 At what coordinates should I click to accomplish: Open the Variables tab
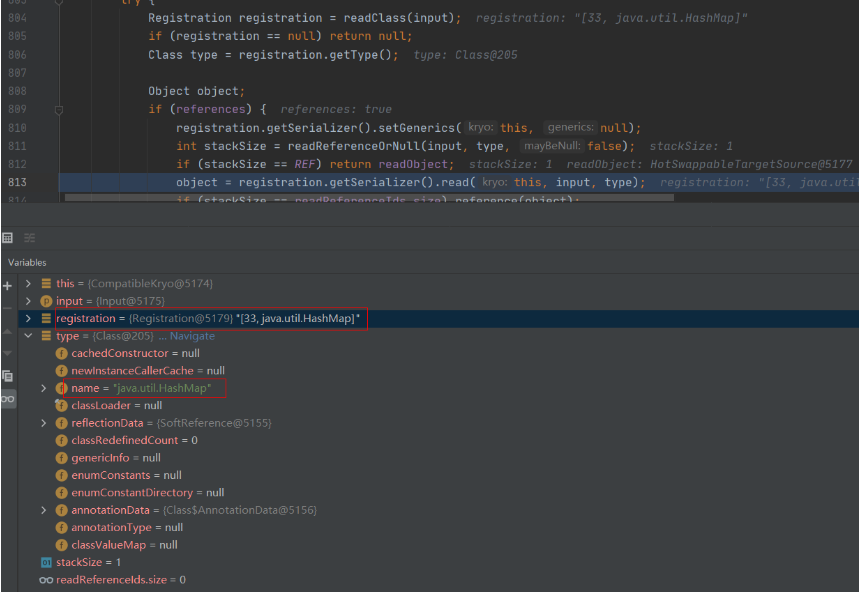coord(28,262)
